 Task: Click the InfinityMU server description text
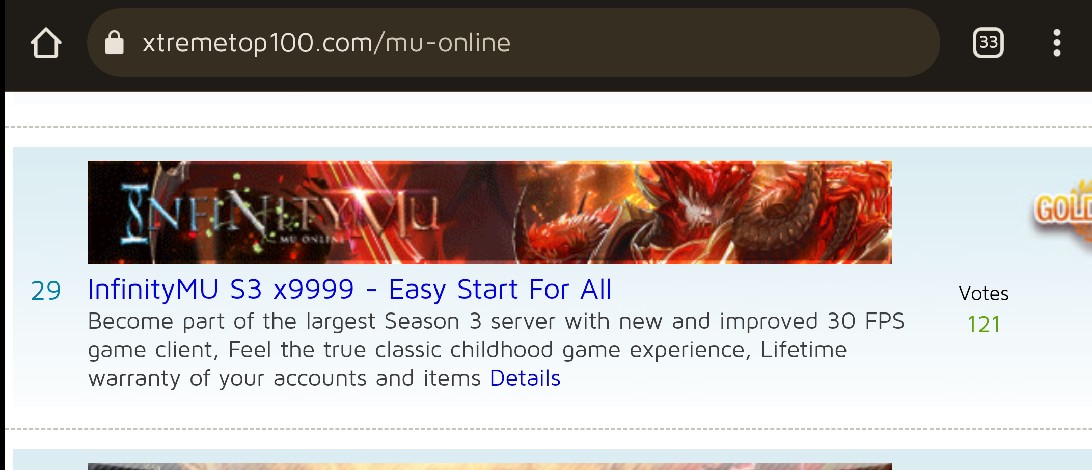tap(496, 350)
